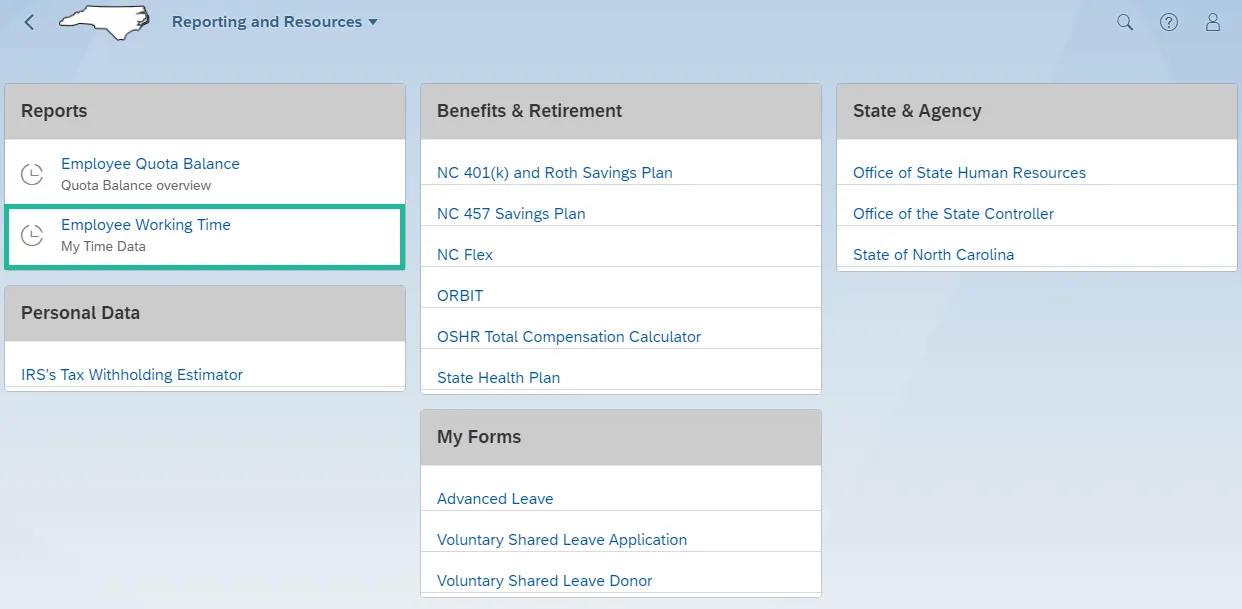The height and width of the screenshot is (609, 1242).
Task: Click the clock icon beside Employee Working Time
Action: click(x=33, y=235)
